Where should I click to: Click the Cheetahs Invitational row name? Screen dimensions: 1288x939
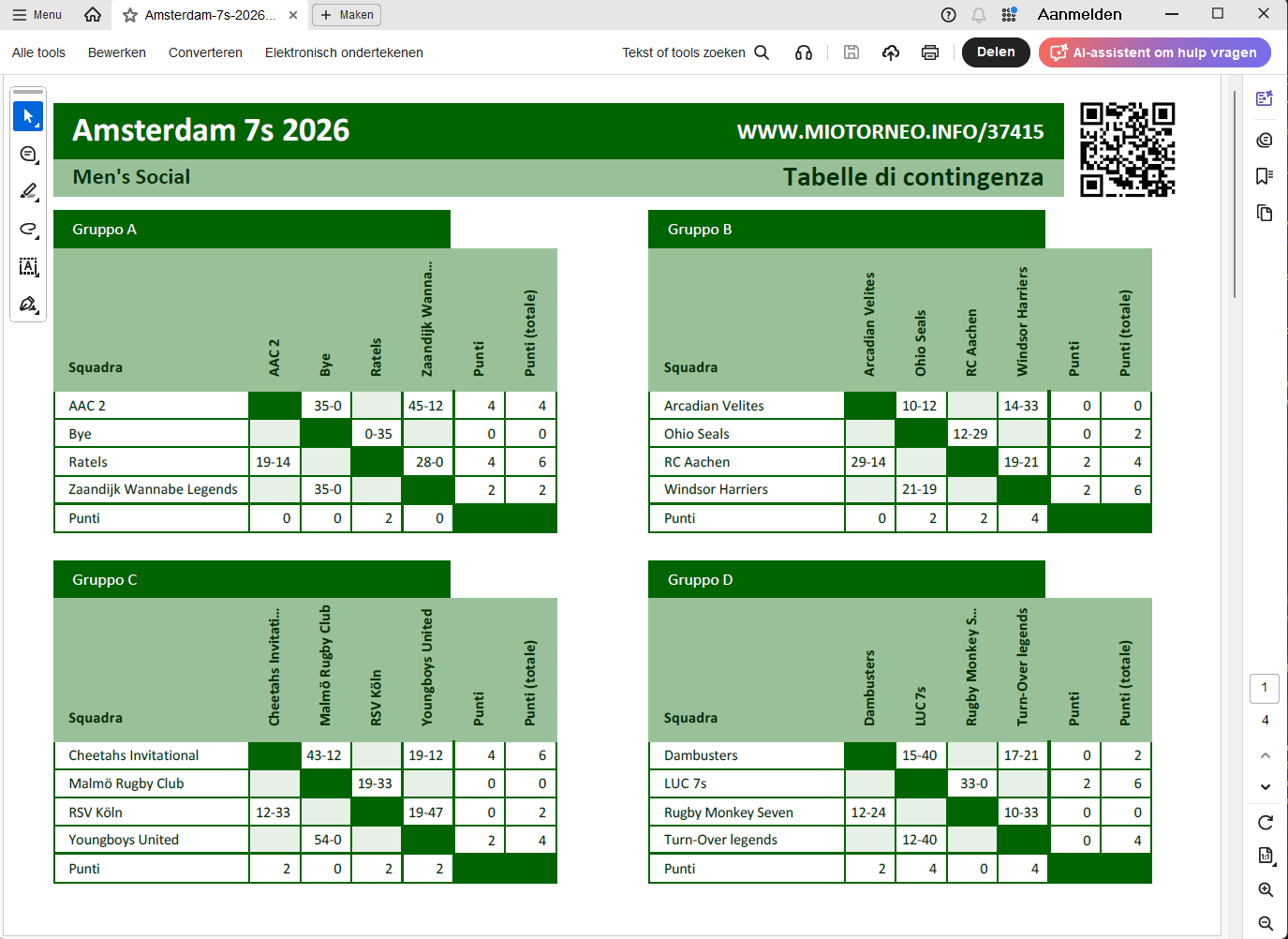coord(134,755)
